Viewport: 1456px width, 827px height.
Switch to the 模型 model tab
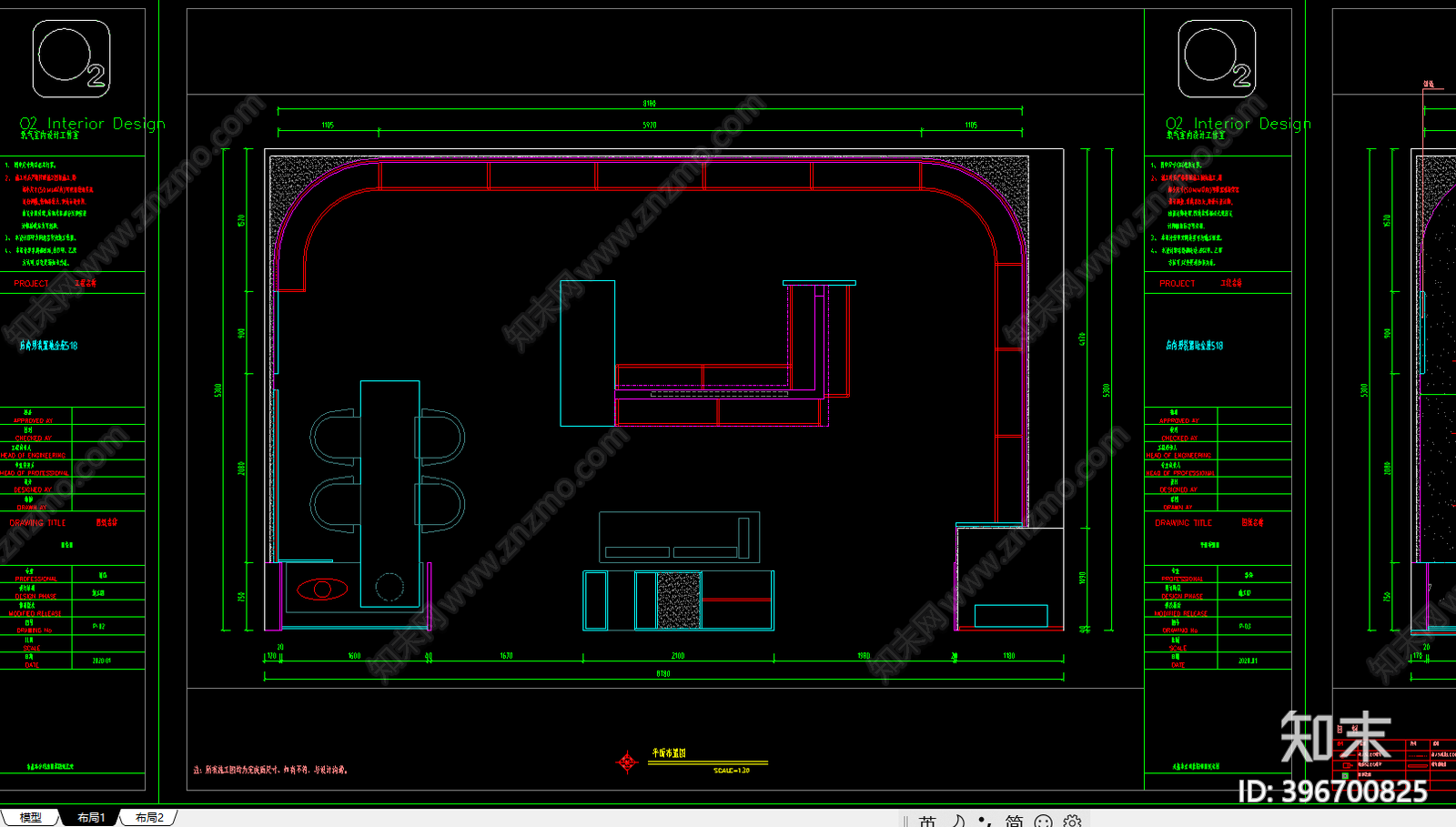[x=30, y=817]
